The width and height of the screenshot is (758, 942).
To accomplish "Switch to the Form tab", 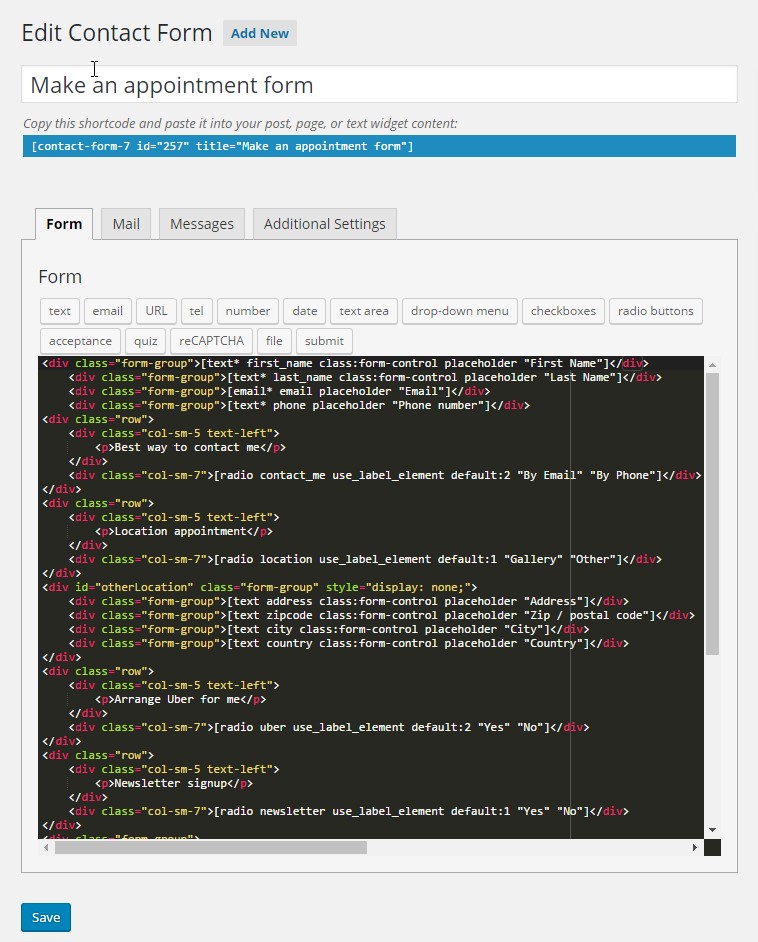I will (x=64, y=224).
